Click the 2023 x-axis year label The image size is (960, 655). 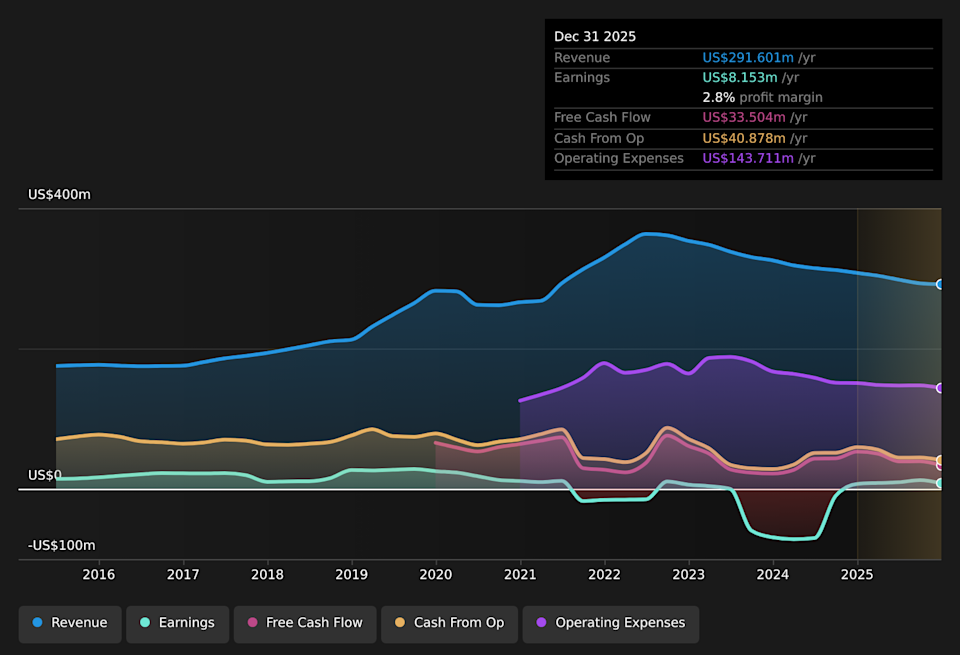click(x=688, y=574)
